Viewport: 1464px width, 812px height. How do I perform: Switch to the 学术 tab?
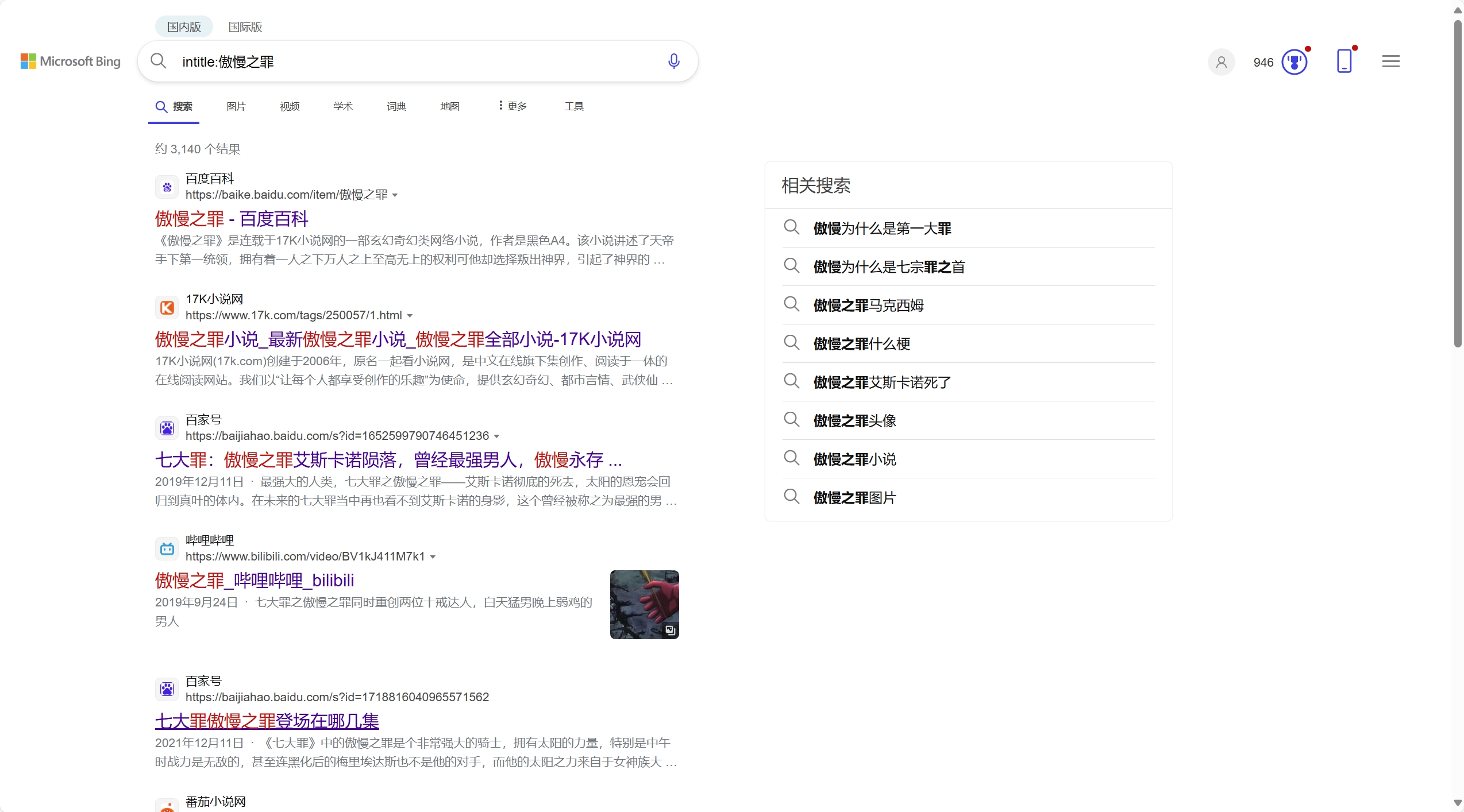(343, 106)
